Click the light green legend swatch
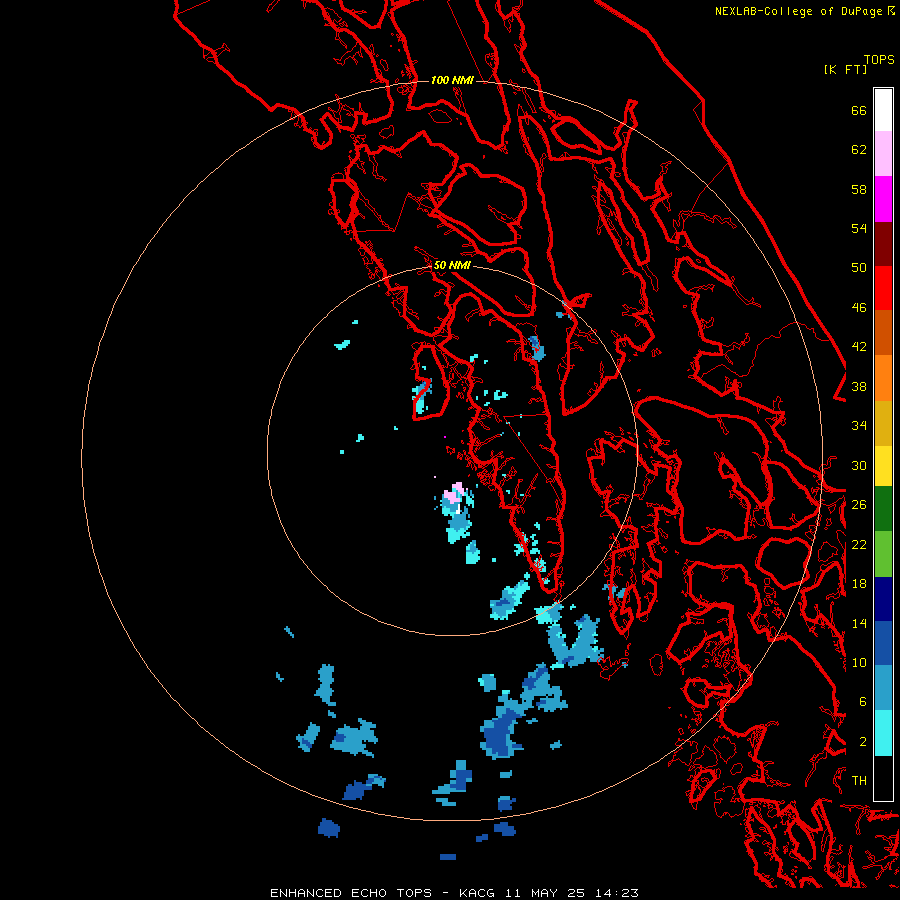Screen dimensions: 900x900 883,554
